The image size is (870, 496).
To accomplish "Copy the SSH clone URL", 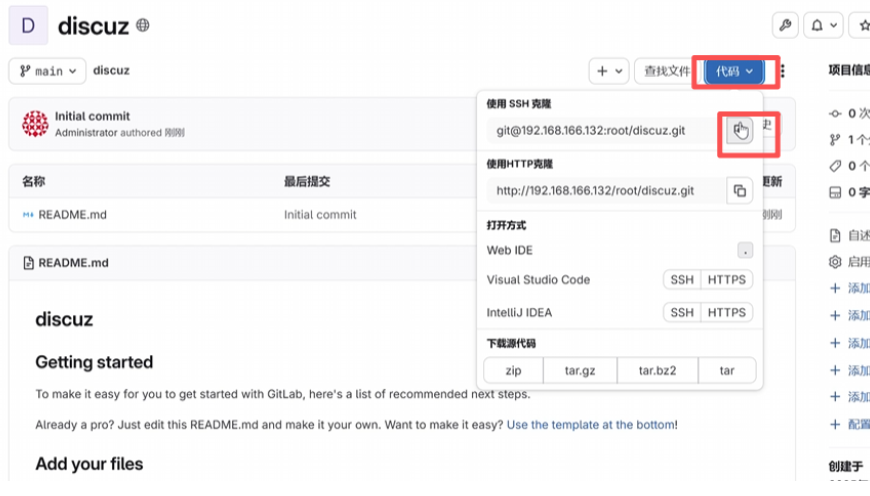I will click(x=740, y=130).
